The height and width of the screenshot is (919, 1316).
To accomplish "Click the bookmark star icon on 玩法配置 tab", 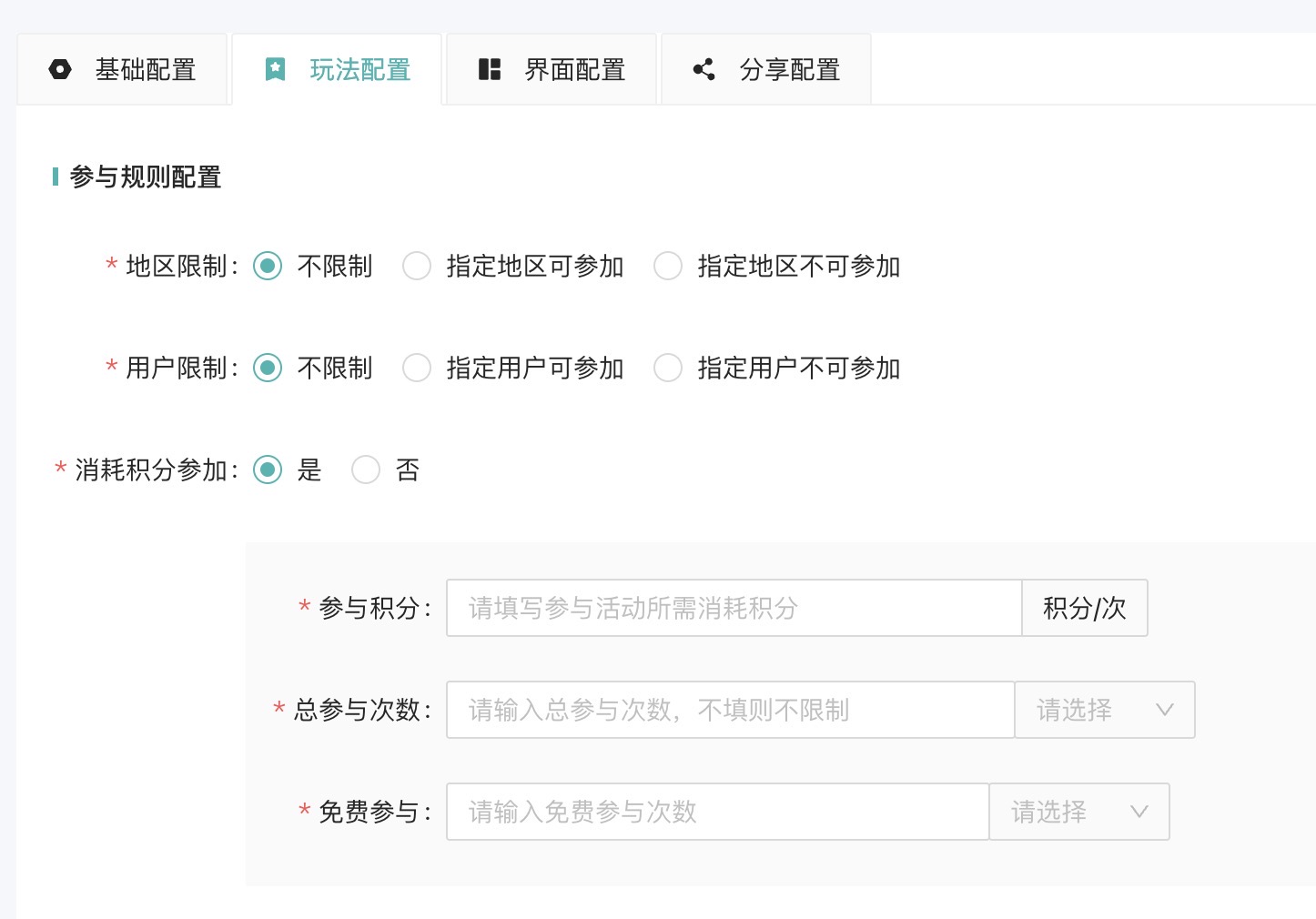I will [x=275, y=69].
